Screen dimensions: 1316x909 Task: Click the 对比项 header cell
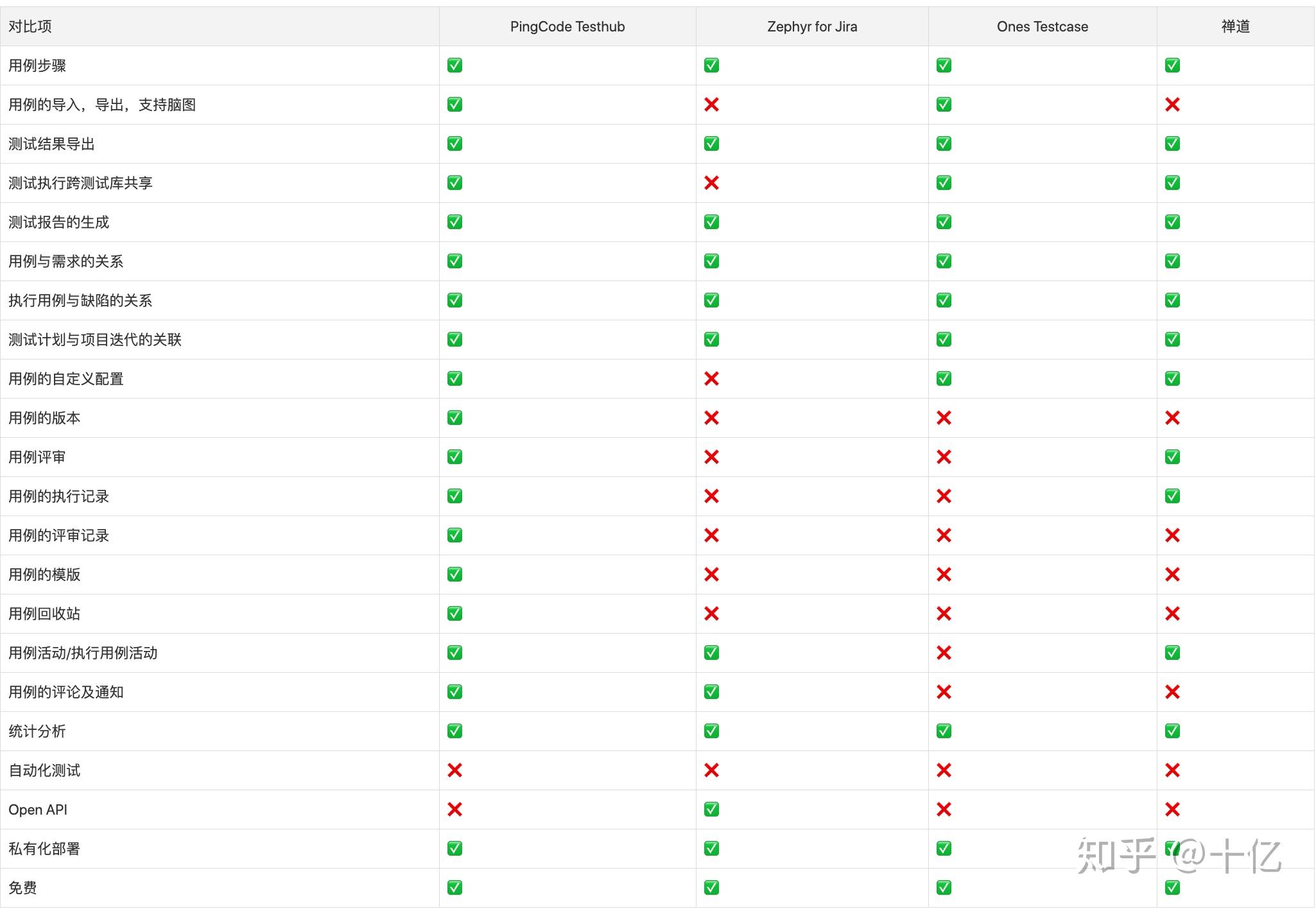[30, 26]
